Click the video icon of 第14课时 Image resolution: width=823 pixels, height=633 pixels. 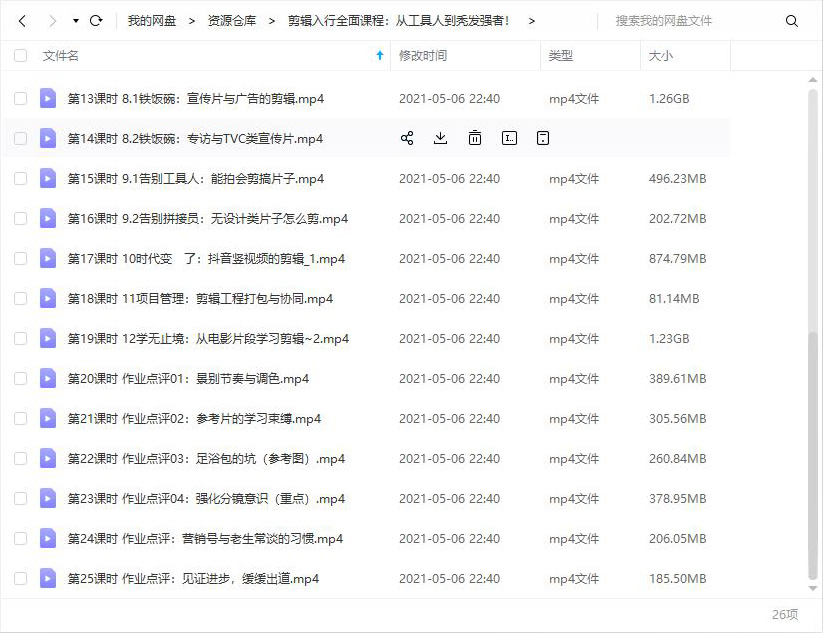[48, 138]
